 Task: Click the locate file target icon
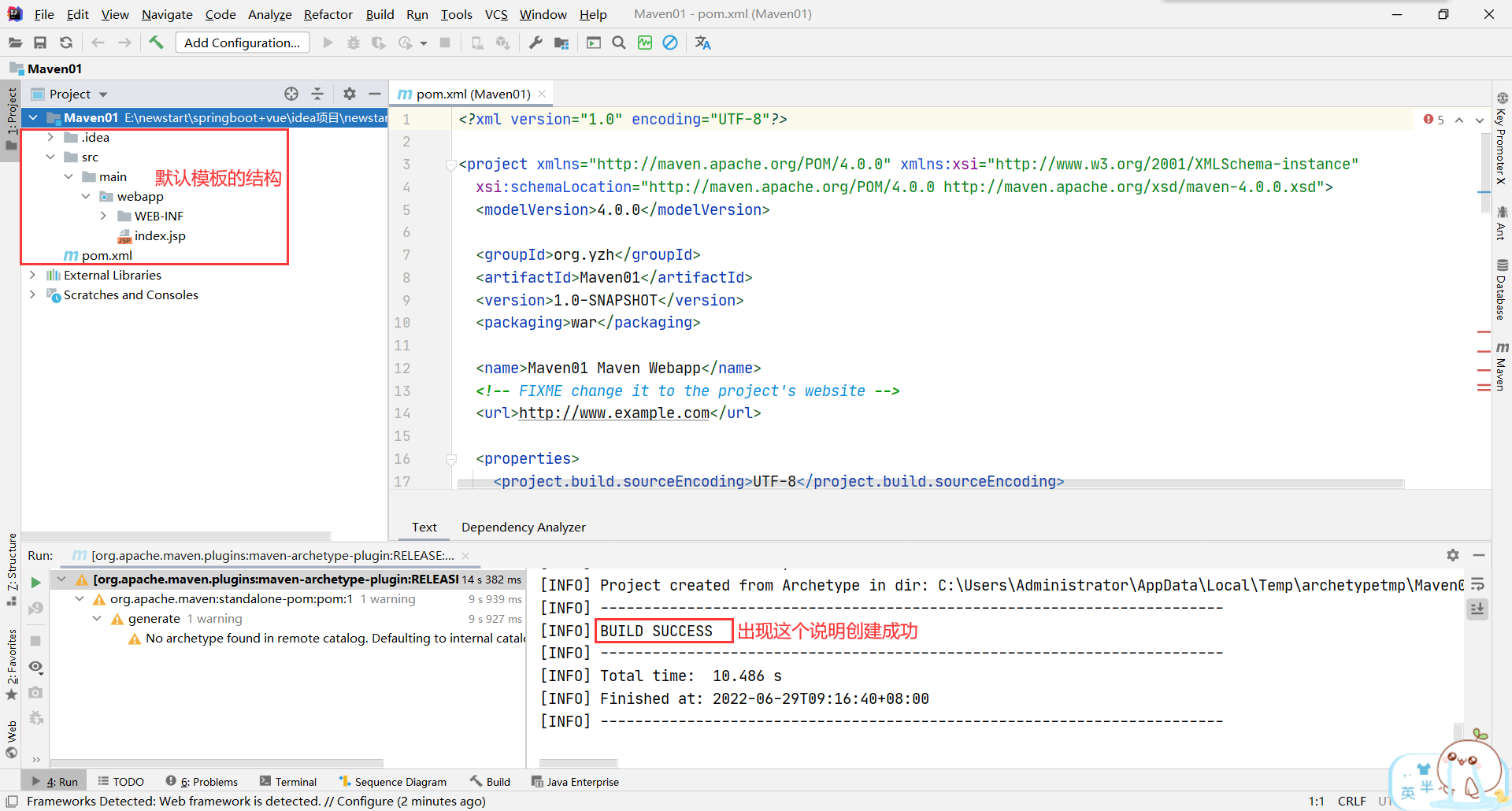pos(291,94)
